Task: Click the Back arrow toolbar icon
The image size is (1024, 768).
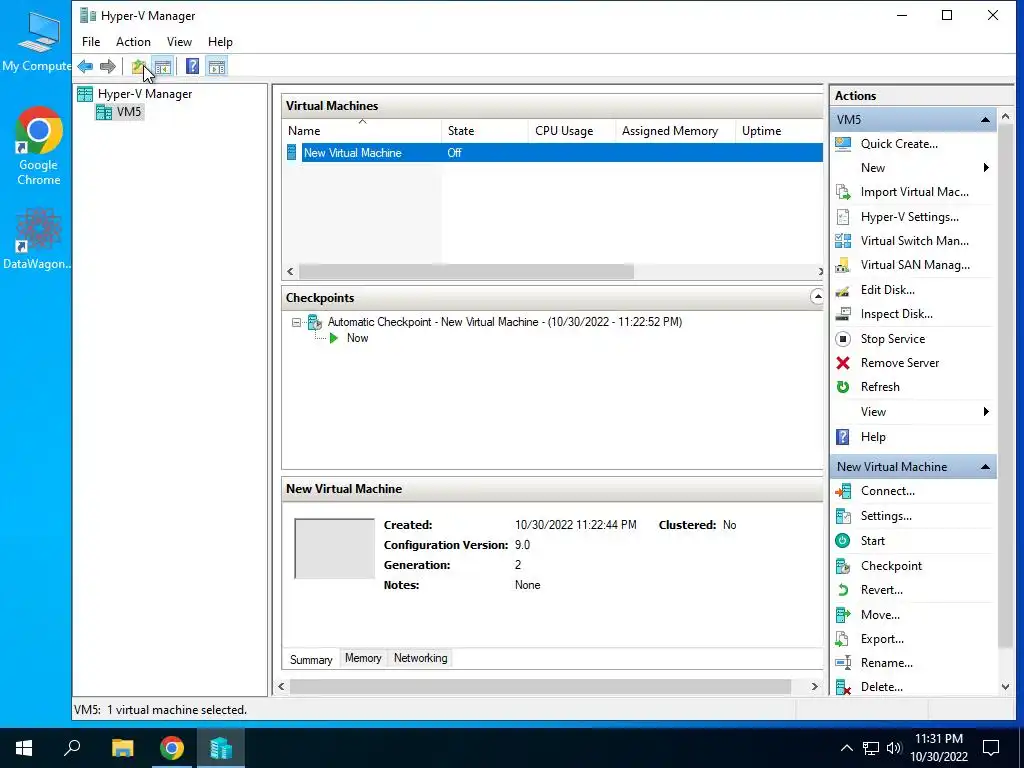Action: pyautogui.click(x=85, y=66)
